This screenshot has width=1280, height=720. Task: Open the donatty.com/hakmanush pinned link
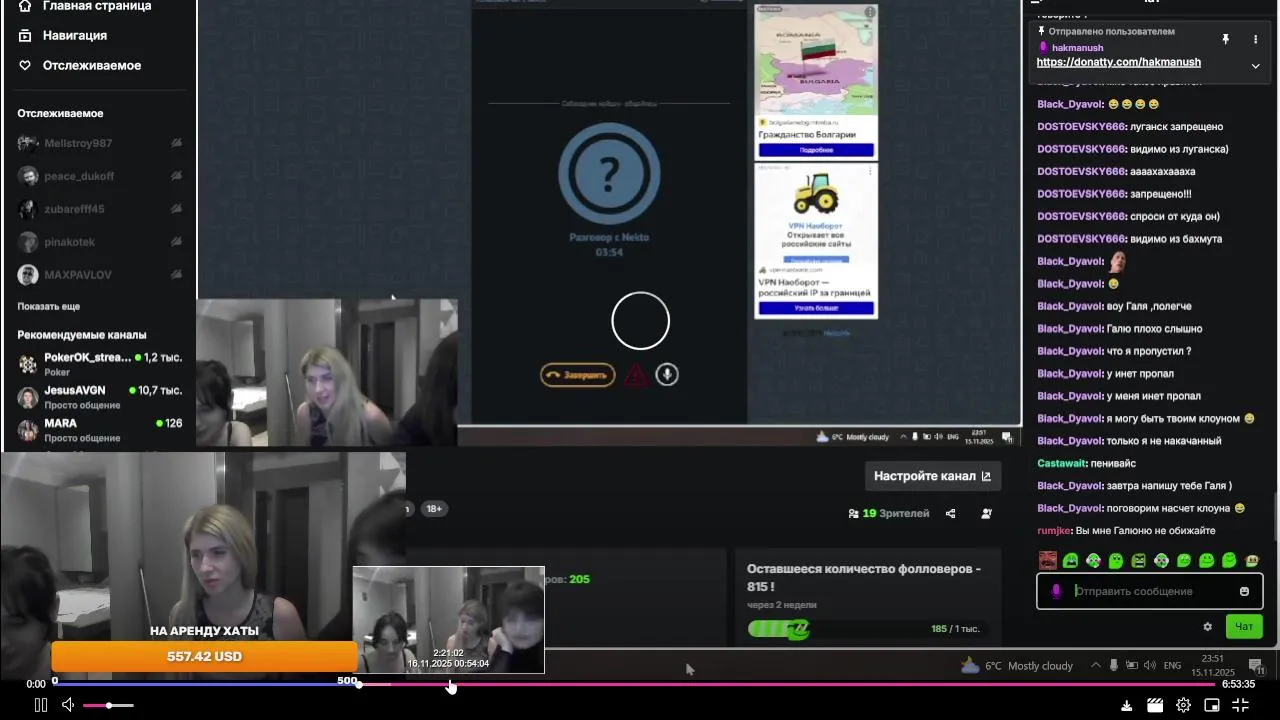point(1118,62)
